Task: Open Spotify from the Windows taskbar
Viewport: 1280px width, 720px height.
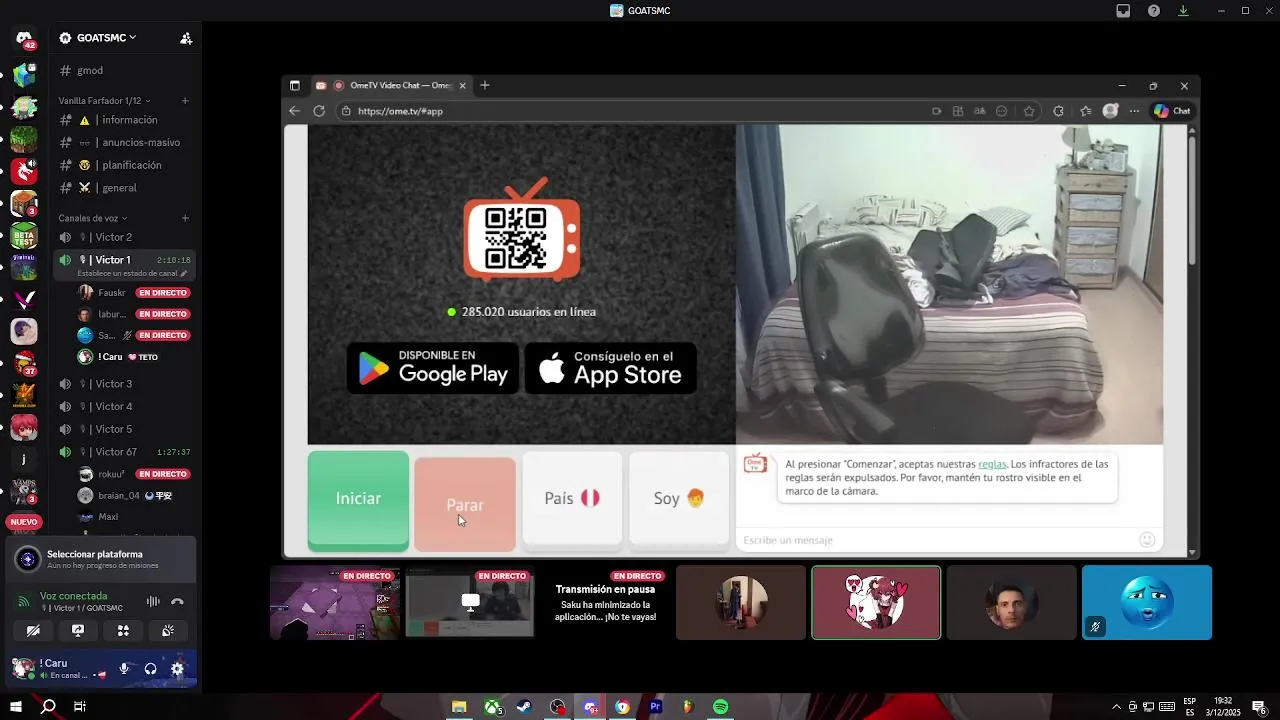Action: [x=721, y=707]
